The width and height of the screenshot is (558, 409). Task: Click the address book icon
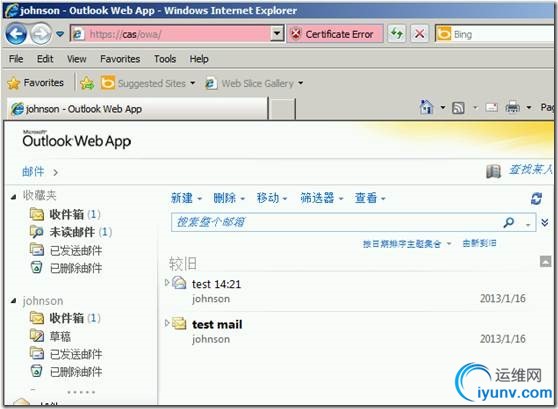tap(493, 172)
